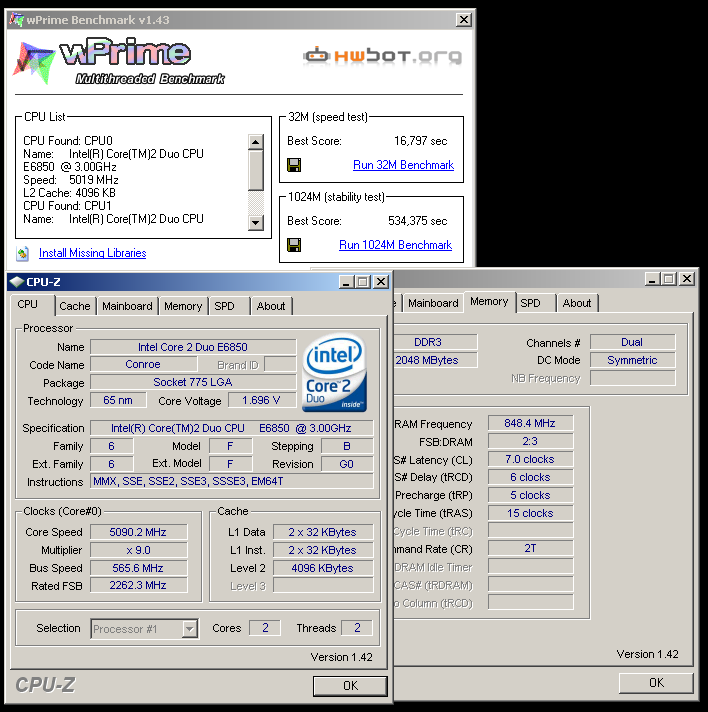Click OK in the front CPU-Z window
Screen dimensions: 708x712
click(x=350, y=686)
